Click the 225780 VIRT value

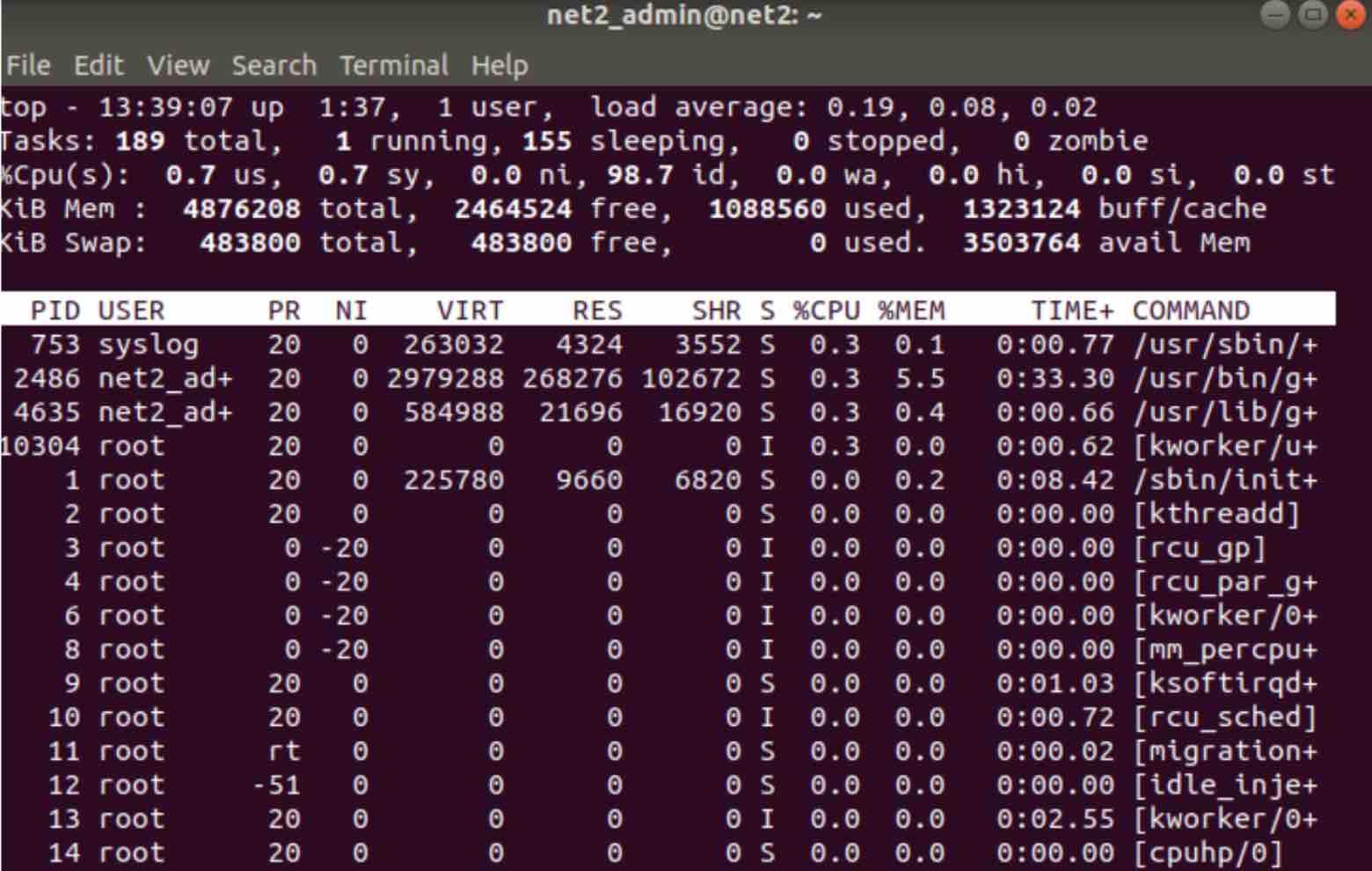tap(454, 480)
